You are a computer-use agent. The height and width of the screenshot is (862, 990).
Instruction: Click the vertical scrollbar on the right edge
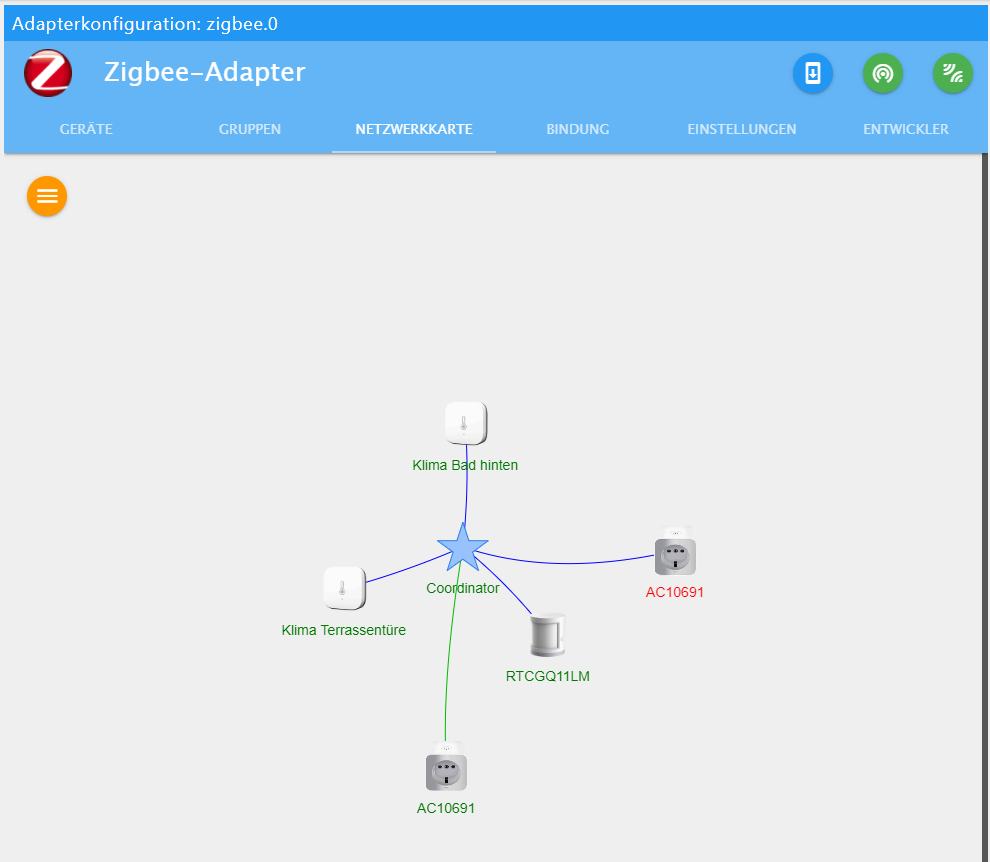tap(985, 505)
